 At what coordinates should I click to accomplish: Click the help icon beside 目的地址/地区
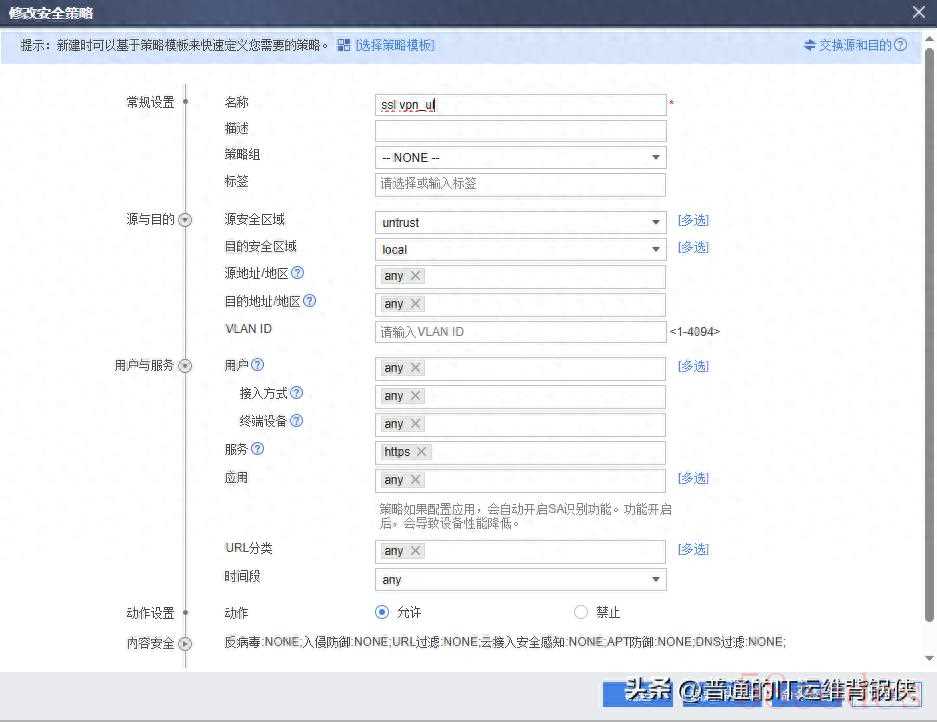coord(310,301)
